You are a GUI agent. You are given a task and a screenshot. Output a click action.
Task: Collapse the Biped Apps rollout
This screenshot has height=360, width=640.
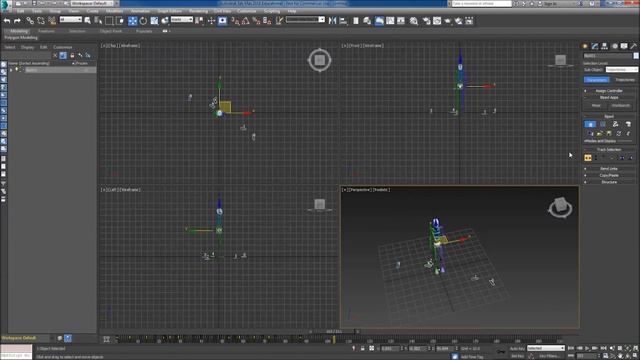609,98
